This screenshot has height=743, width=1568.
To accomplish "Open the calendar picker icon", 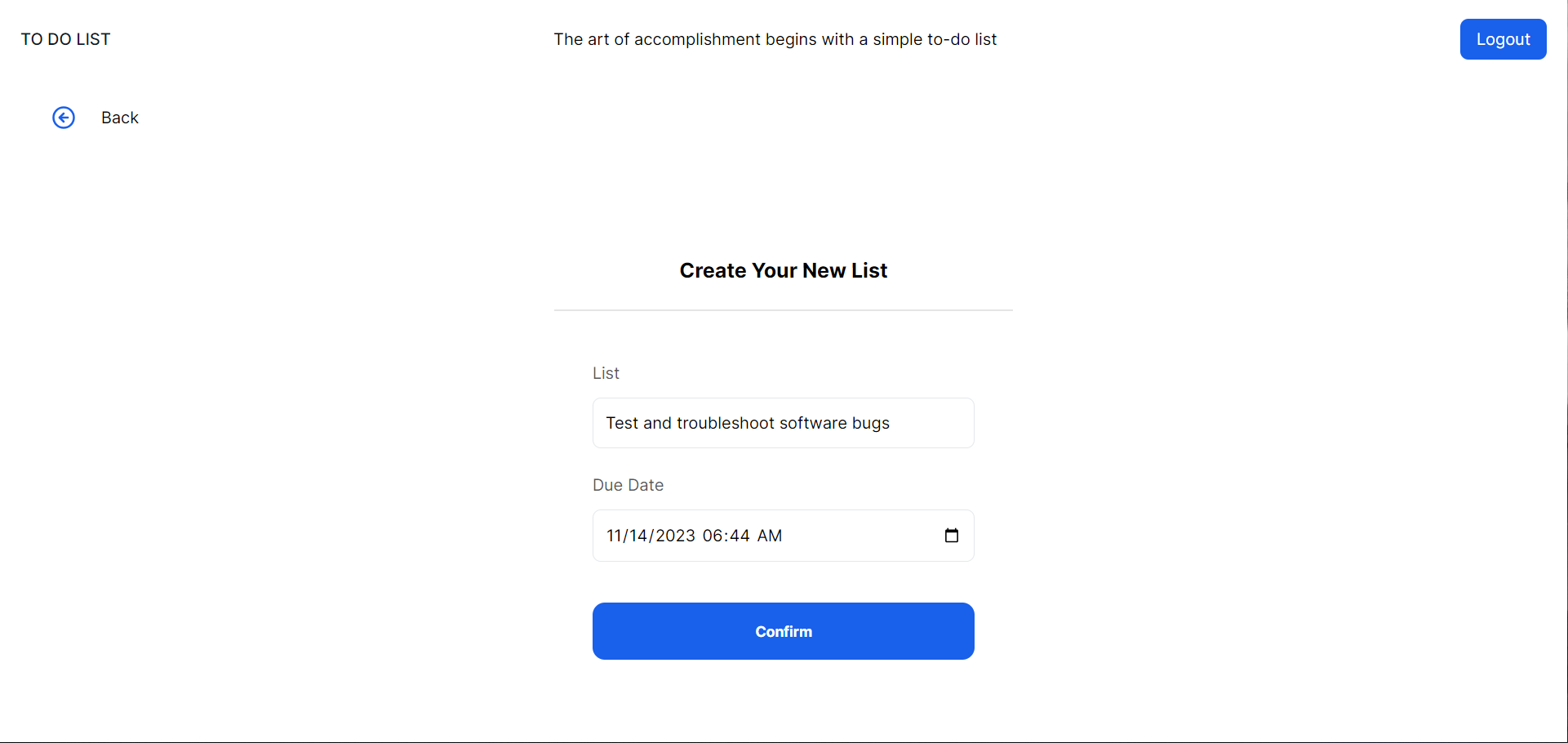I will coord(951,536).
